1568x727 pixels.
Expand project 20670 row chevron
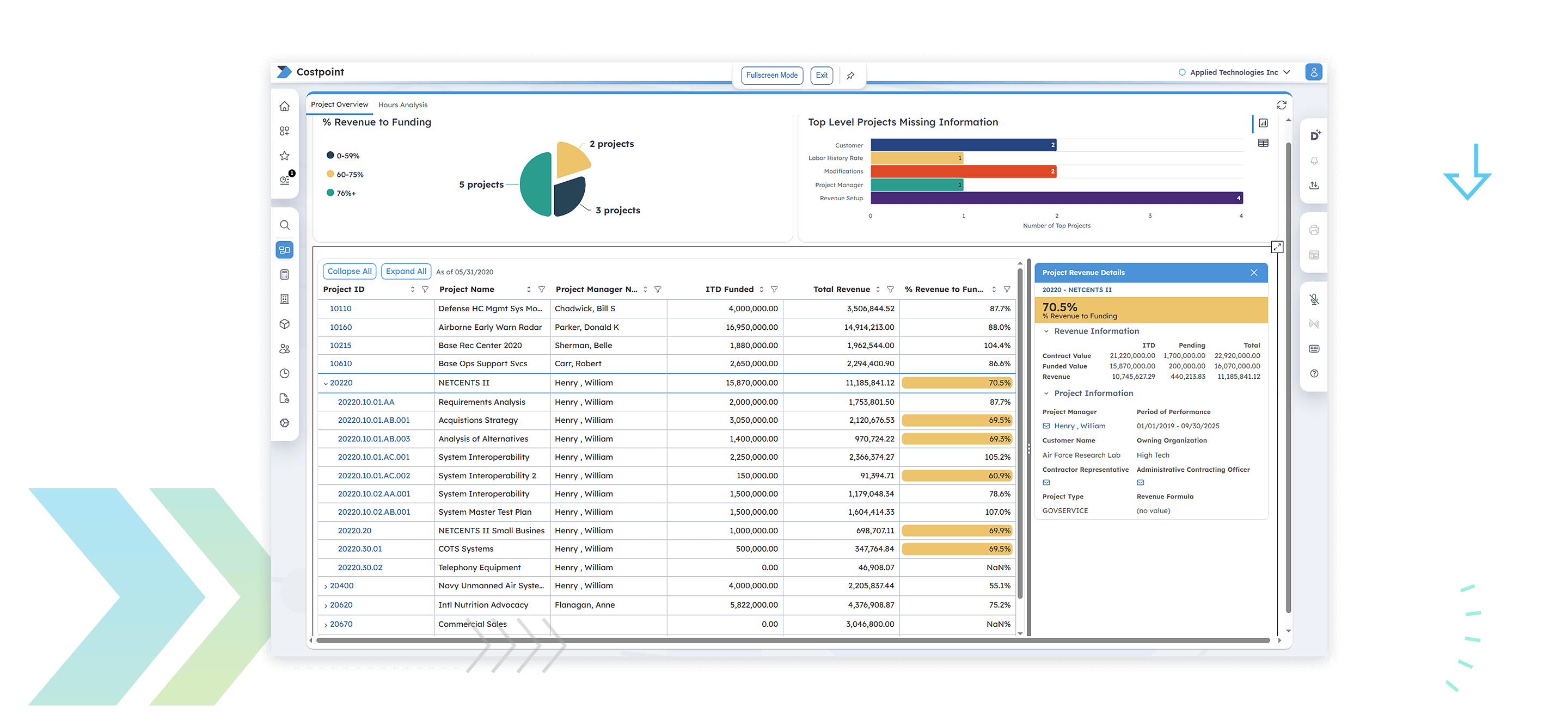click(326, 625)
